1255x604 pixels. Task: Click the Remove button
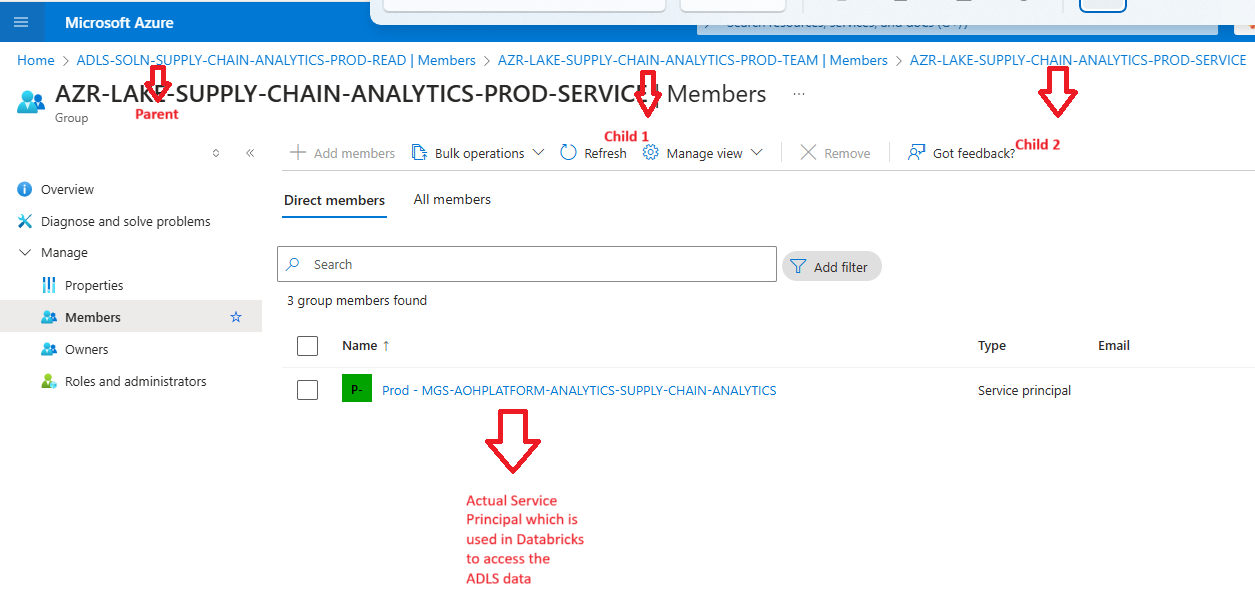point(835,153)
